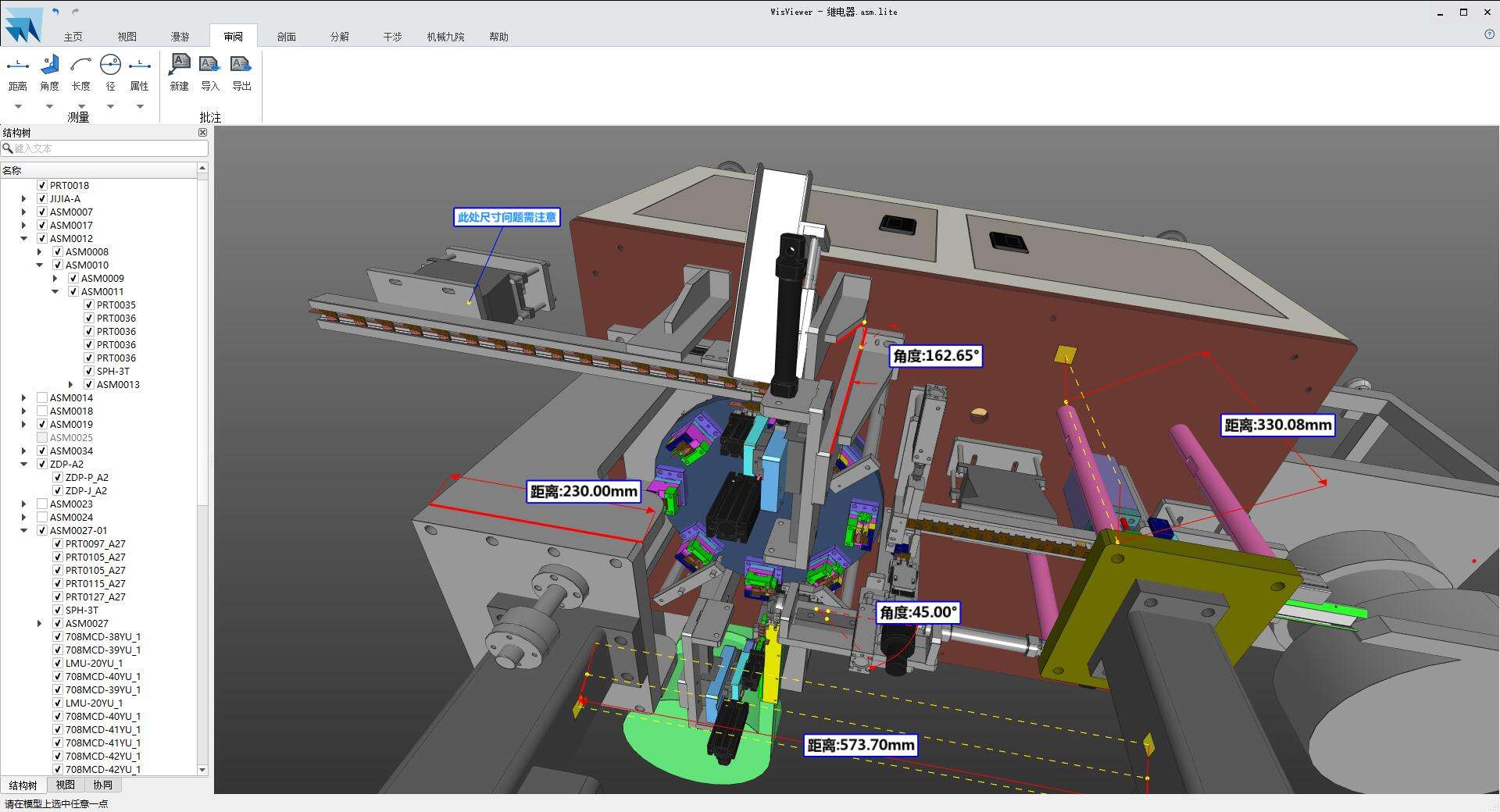Image resolution: width=1500 pixels, height=812 pixels.
Task: Uncheck the SPH-3T checkbox under ASM0011
Action: [89, 372]
